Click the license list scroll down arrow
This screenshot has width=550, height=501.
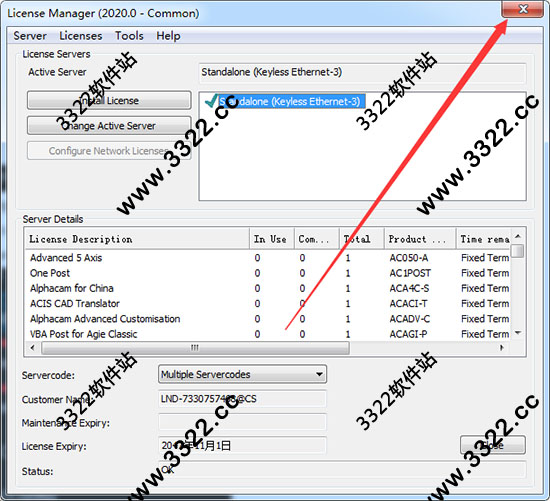518,333
